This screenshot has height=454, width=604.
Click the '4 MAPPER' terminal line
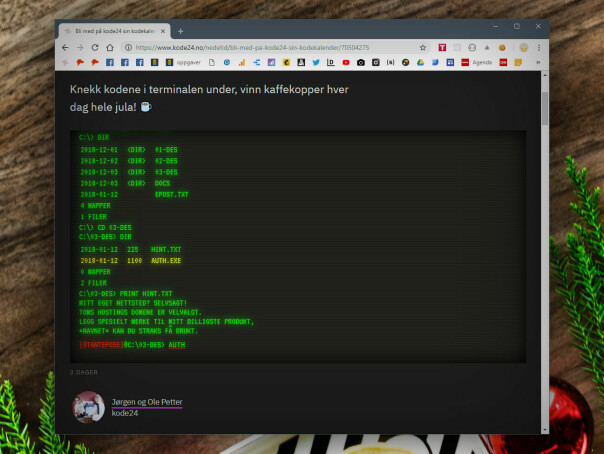click(95, 206)
